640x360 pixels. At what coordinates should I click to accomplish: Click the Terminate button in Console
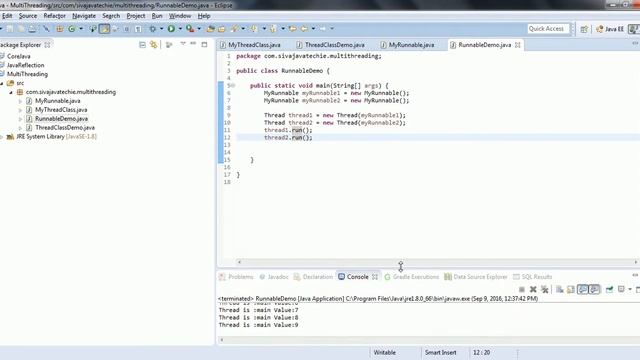(522, 289)
